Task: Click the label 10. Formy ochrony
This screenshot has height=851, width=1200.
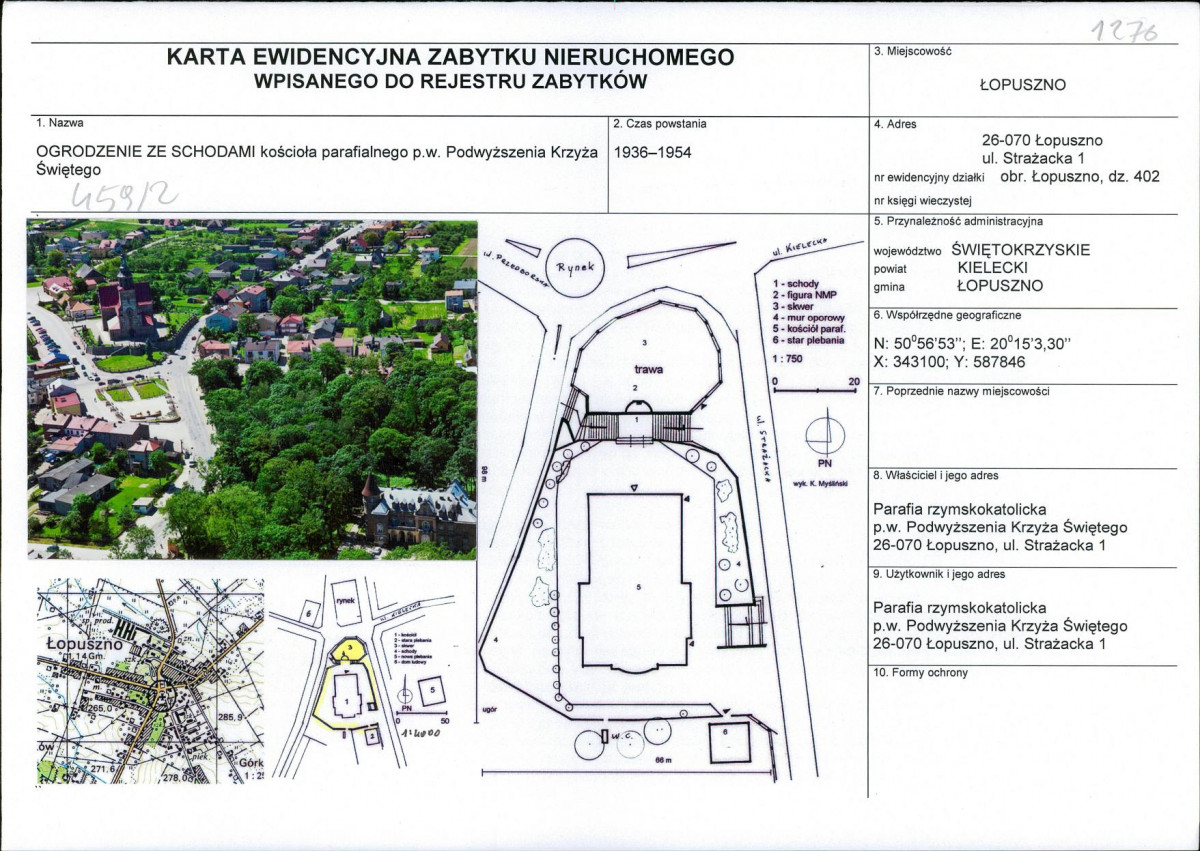Action: pyautogui.click(x=921, y=673)
